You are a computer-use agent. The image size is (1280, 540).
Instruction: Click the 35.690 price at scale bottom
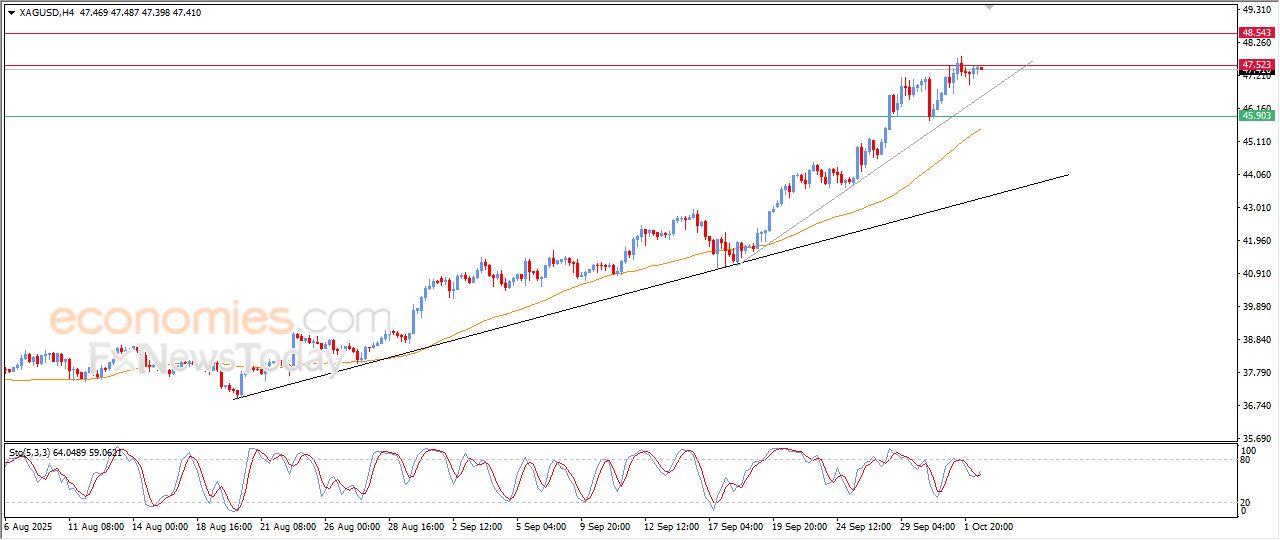1255,438
